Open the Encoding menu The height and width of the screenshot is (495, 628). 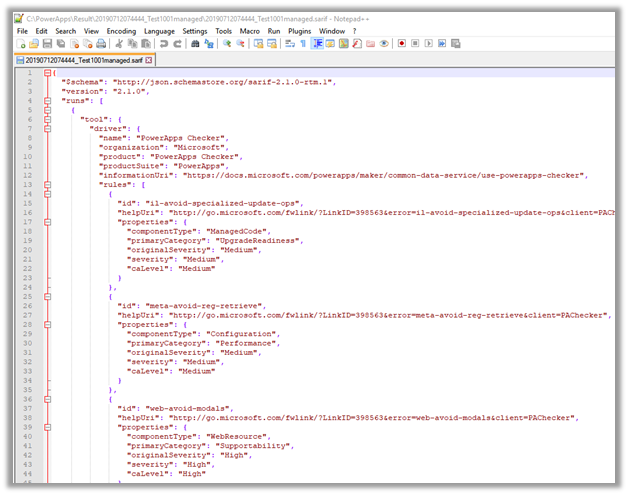121,31
